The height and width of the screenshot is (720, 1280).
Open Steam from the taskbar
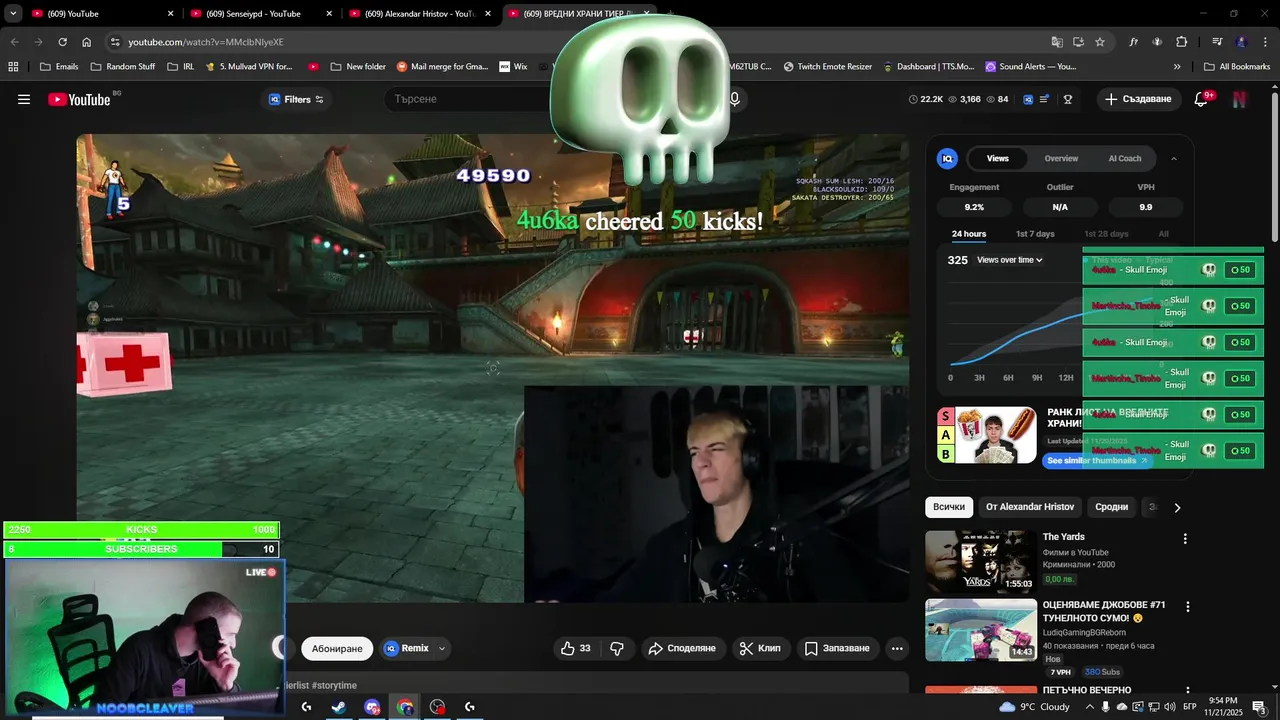pyautogui.click(x=339, y=707)
